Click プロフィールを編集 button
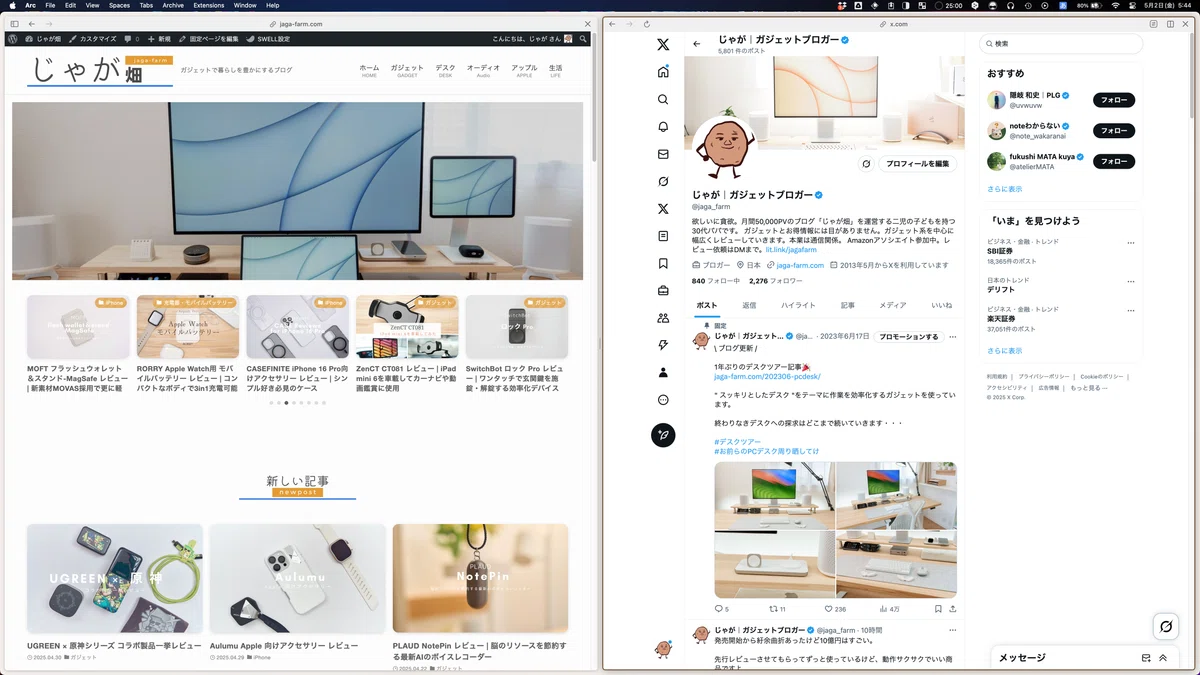The width and height of the screenshot is (1200, 675). point(917,164)
